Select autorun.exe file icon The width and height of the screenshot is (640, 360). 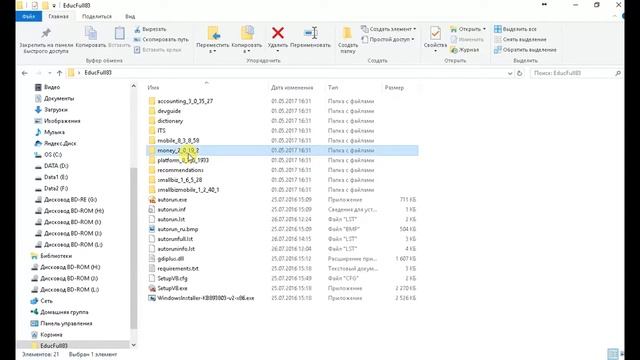click(152, 200)
